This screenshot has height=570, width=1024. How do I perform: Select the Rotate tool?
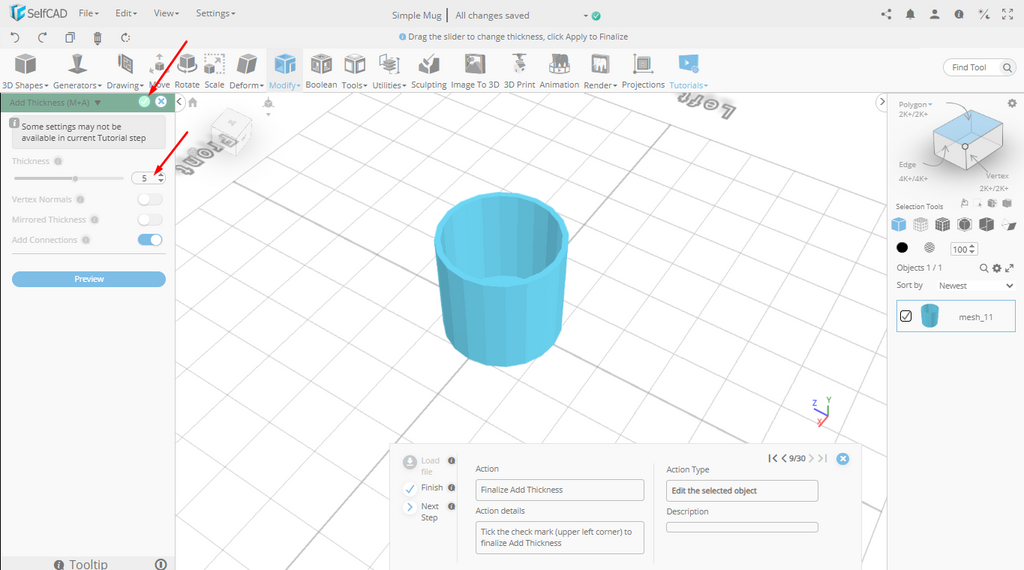(187, 71)
